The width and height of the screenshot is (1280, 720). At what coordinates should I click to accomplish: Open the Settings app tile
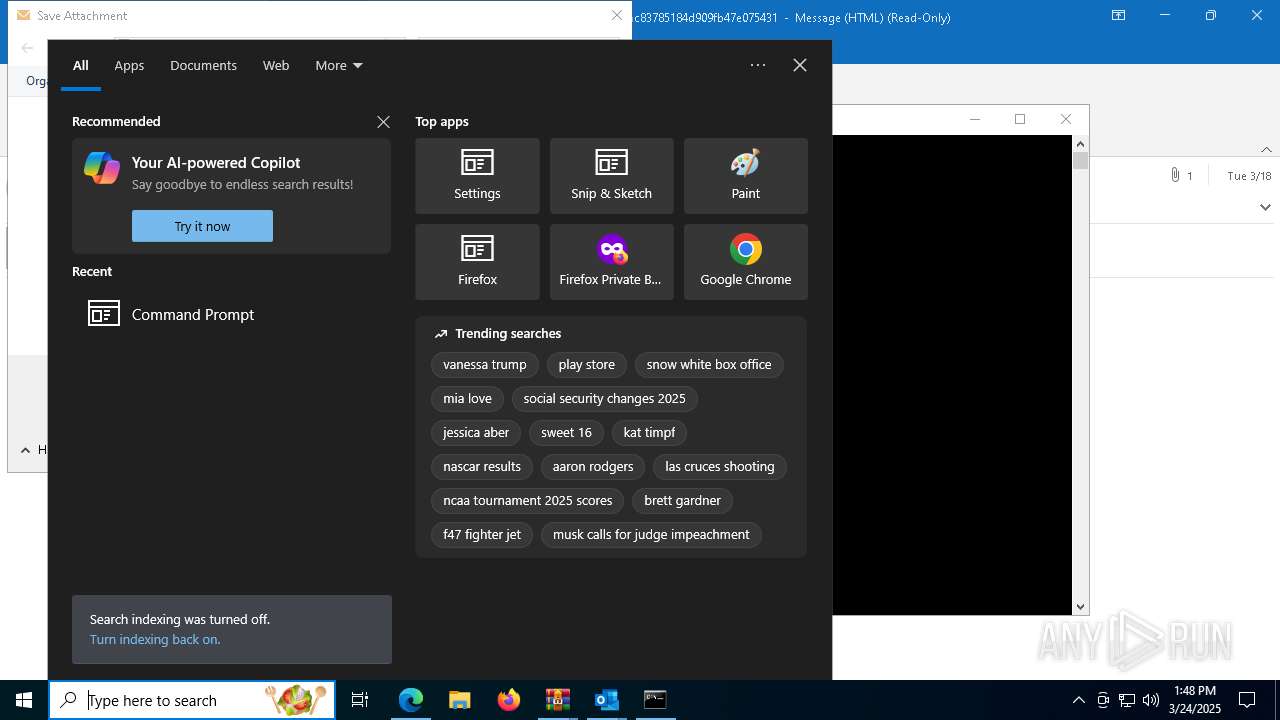coord(477,176)
